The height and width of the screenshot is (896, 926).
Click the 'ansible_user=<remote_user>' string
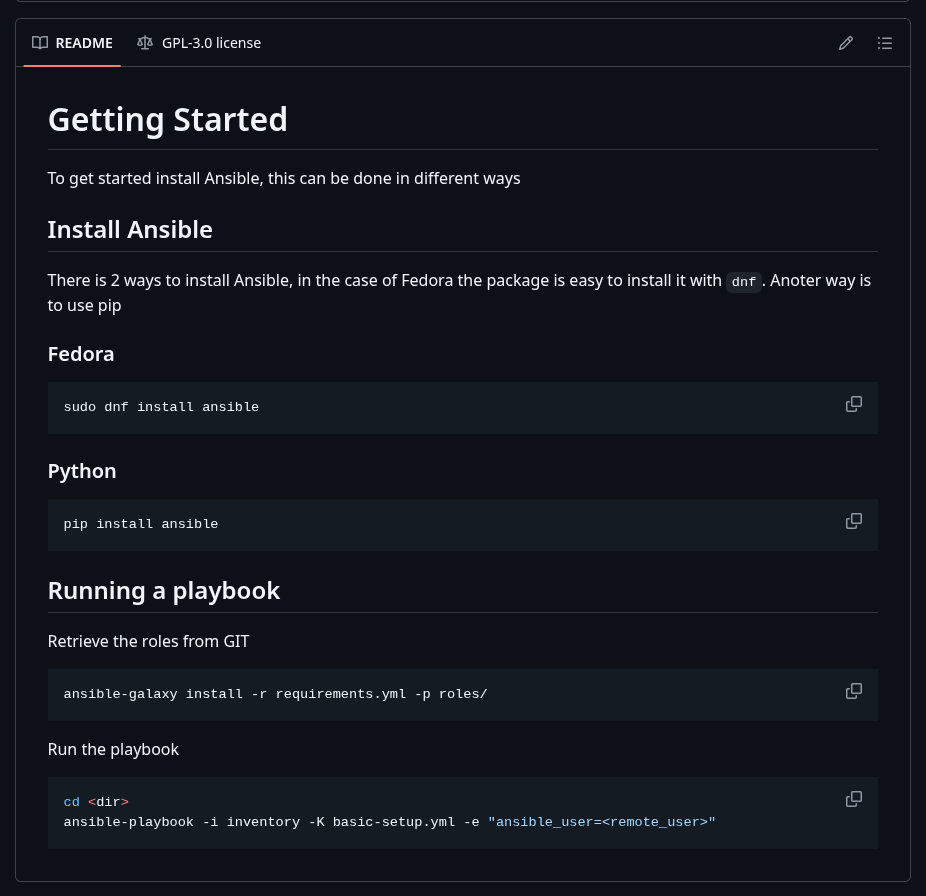601,822
